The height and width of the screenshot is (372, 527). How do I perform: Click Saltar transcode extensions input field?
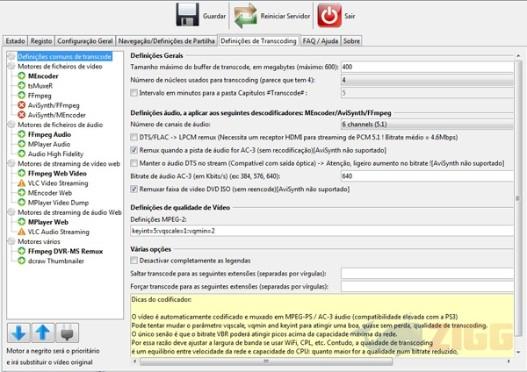427,274
